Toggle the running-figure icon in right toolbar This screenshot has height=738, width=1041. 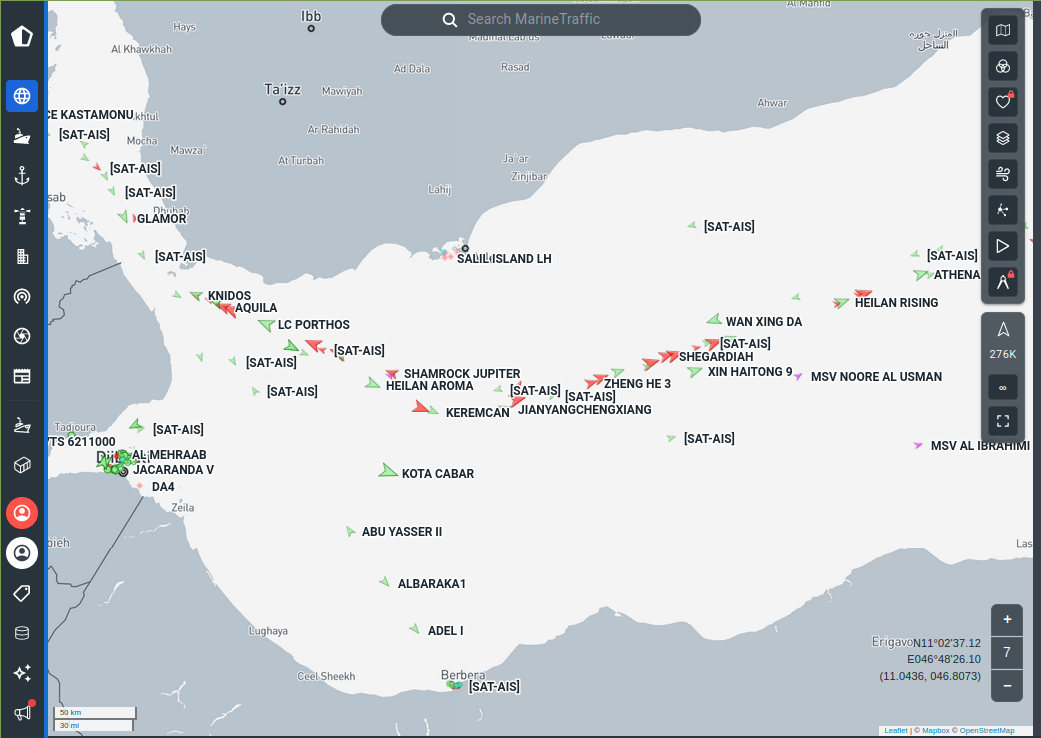tap(1002, 210)
